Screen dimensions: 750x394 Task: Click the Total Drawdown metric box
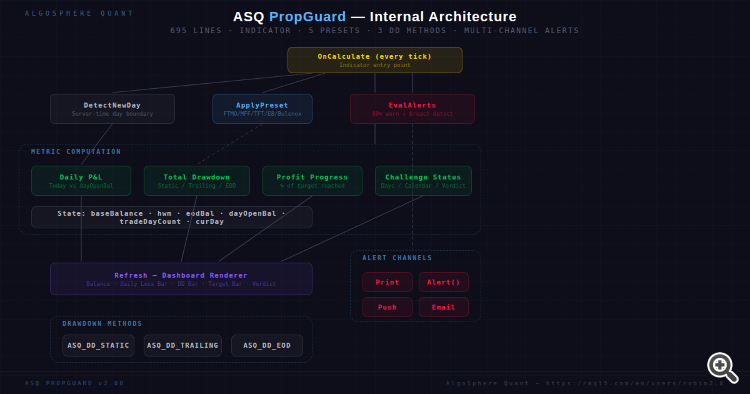tap(197, 181)
